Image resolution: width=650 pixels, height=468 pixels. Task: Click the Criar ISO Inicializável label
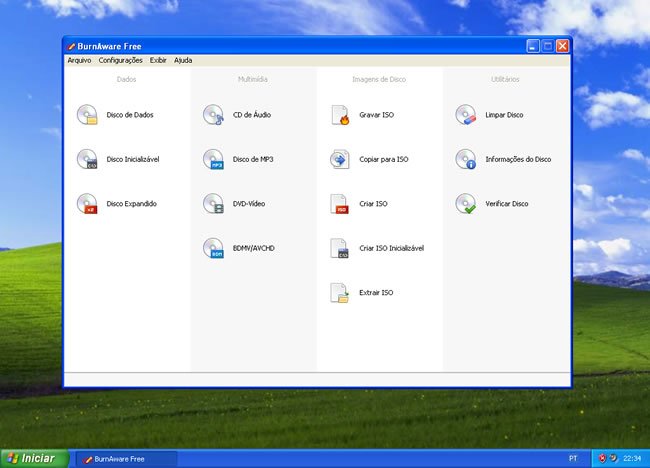391,248
